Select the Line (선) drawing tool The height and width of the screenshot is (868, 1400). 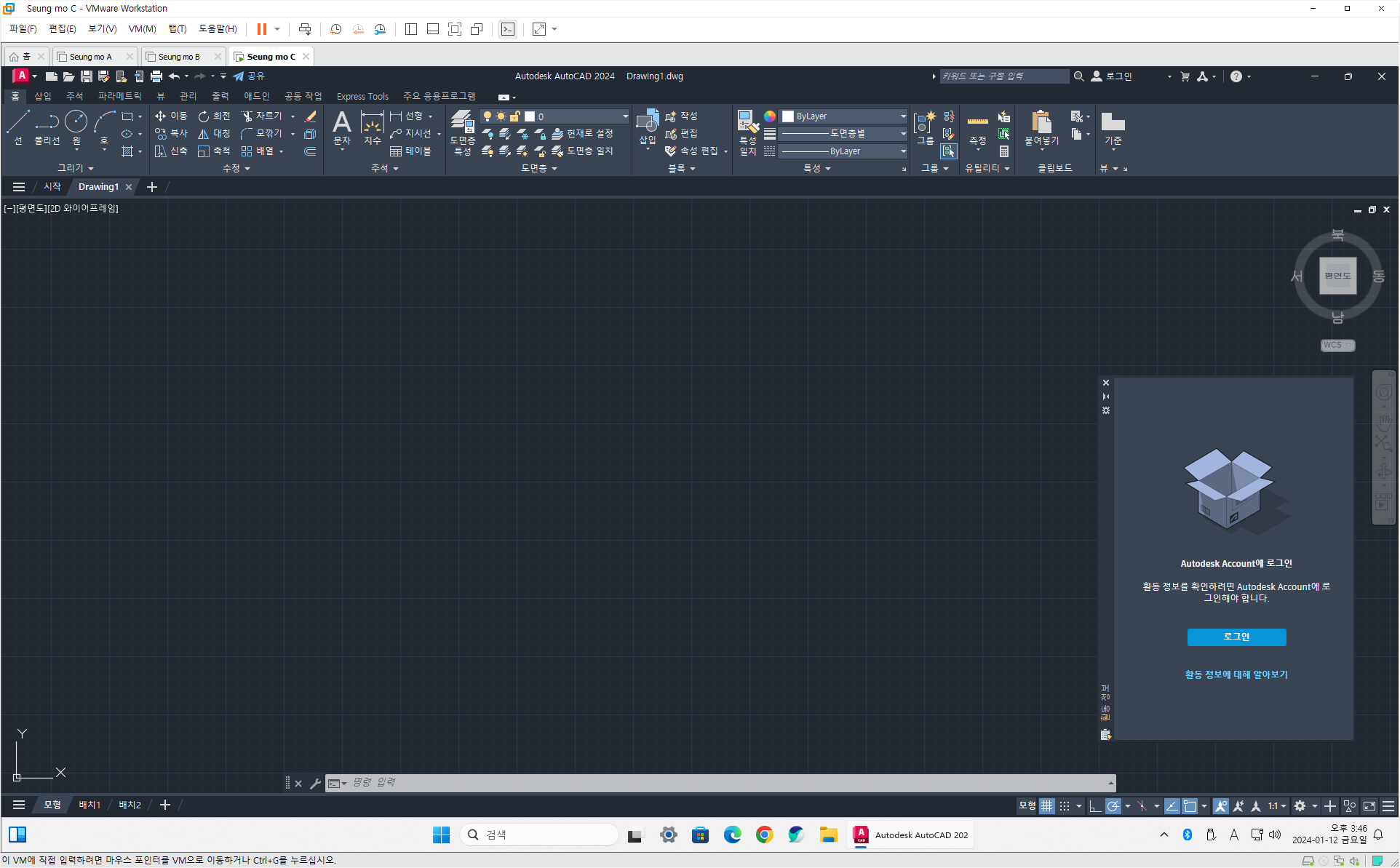[x=18, y=127]
